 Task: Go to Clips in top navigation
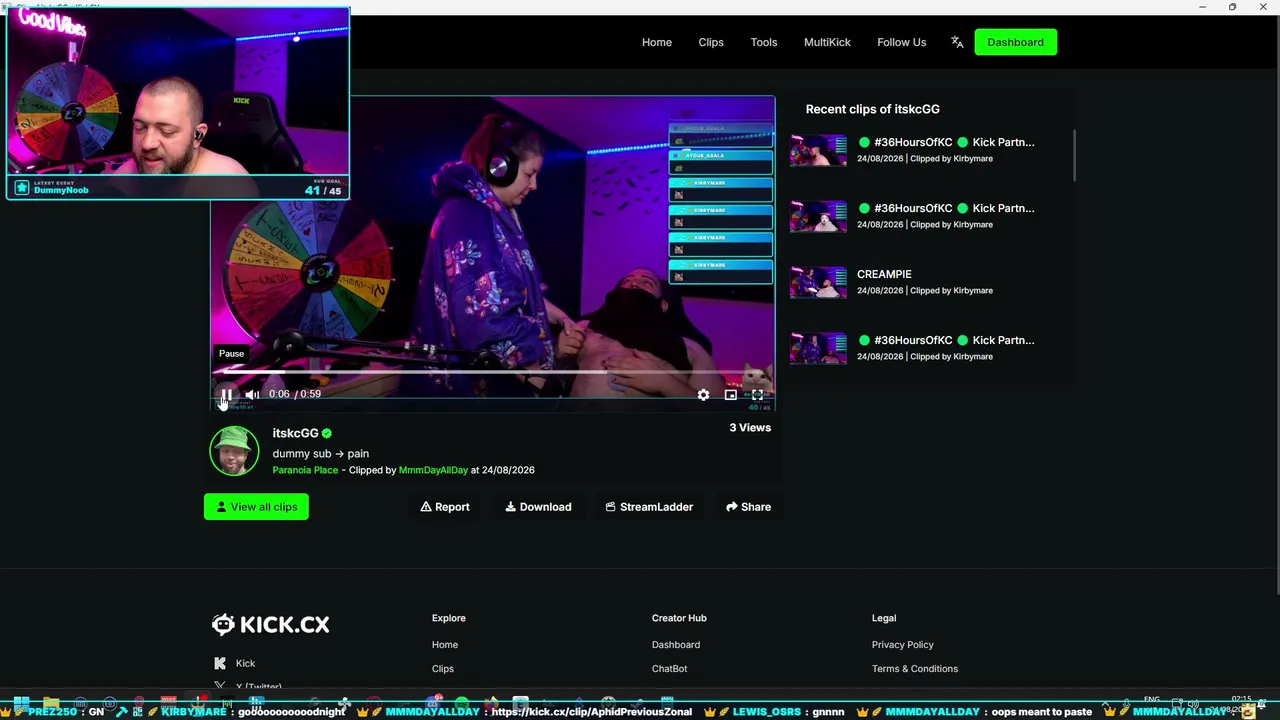711,42
